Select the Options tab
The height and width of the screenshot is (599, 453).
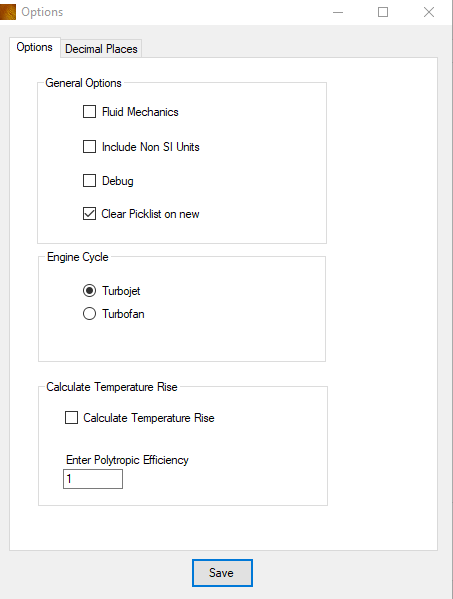34,47
